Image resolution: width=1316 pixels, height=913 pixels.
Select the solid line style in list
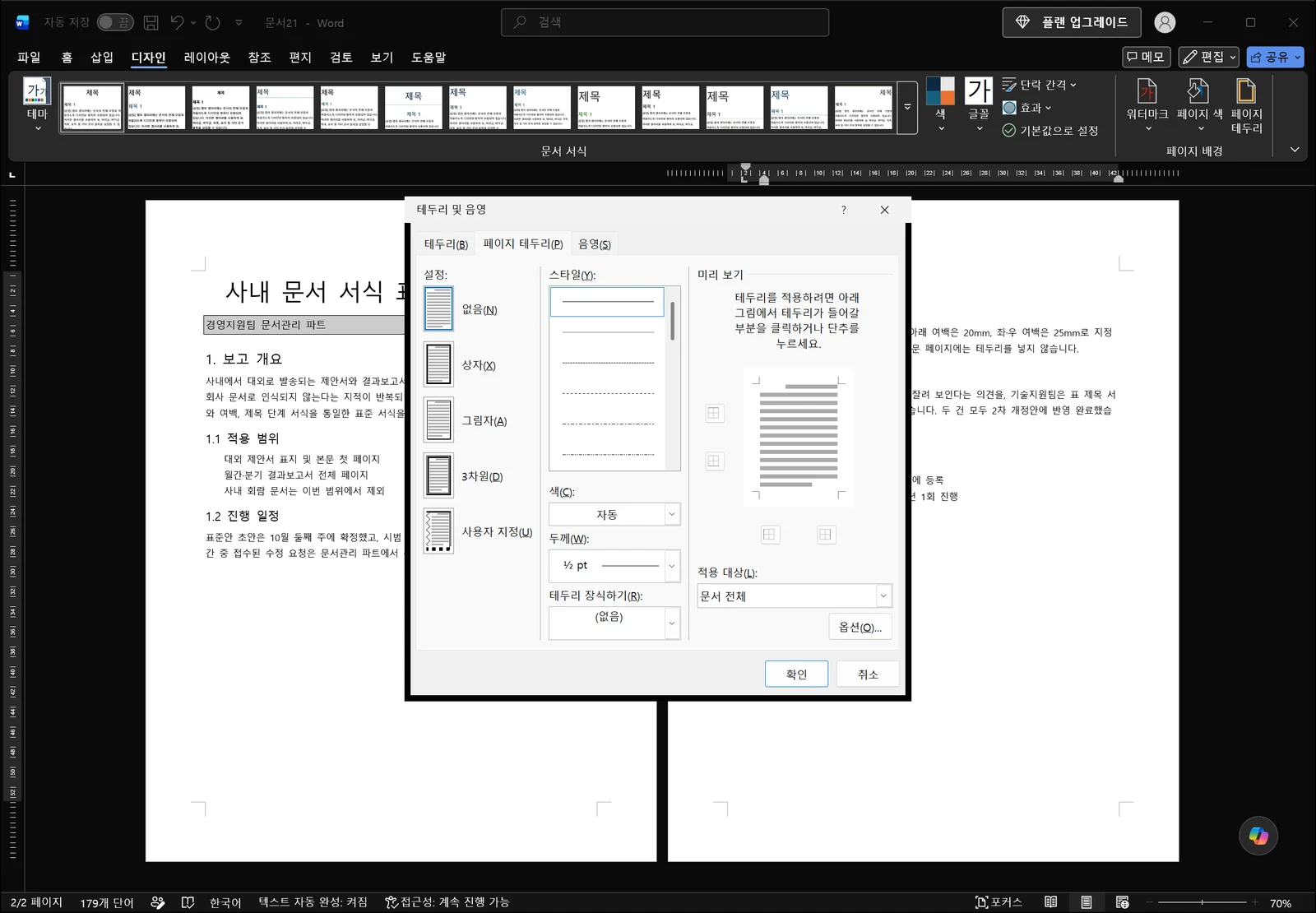click(607, 302)
